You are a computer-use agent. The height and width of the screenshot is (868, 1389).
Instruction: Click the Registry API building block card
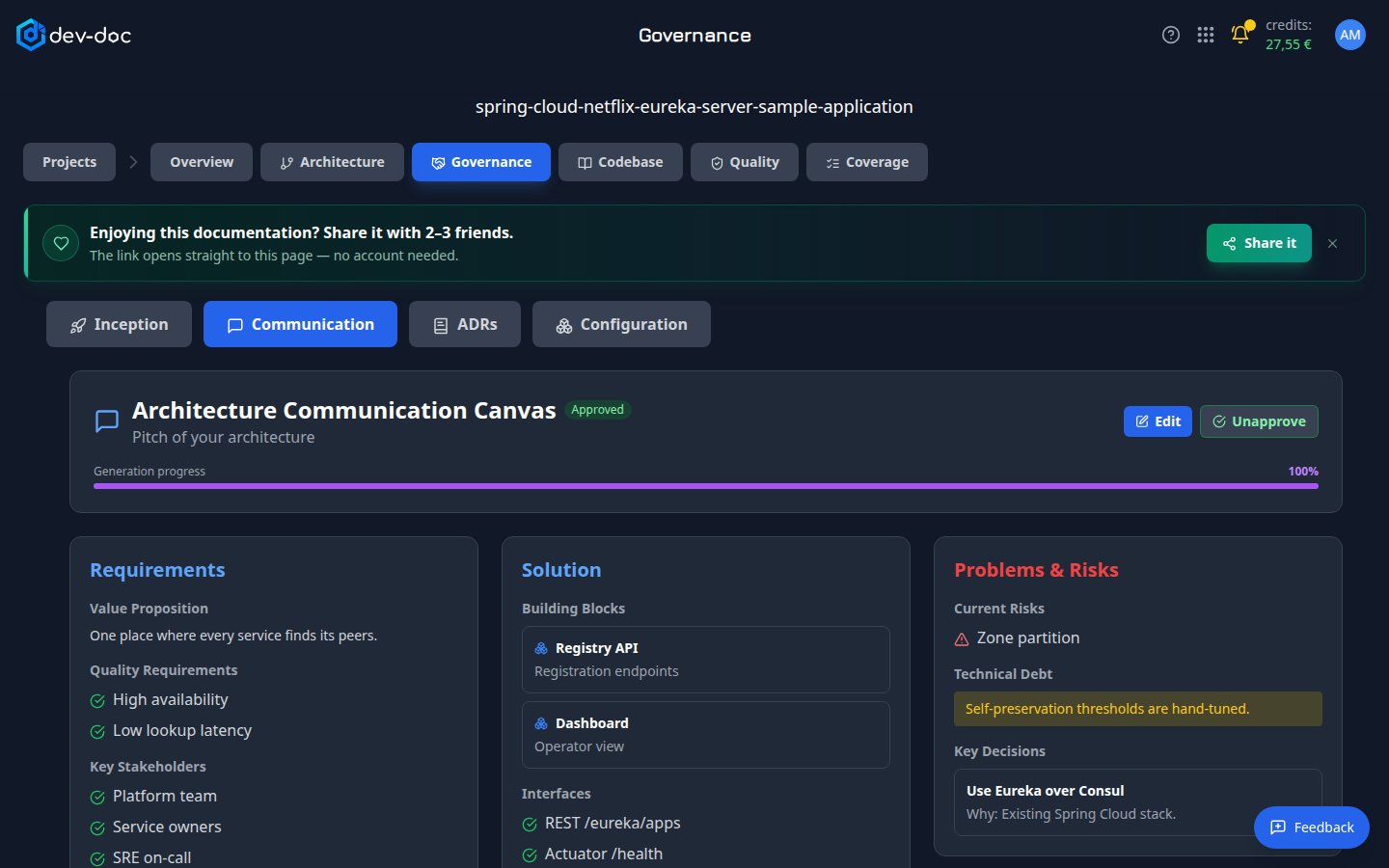(x=706, y=660)
